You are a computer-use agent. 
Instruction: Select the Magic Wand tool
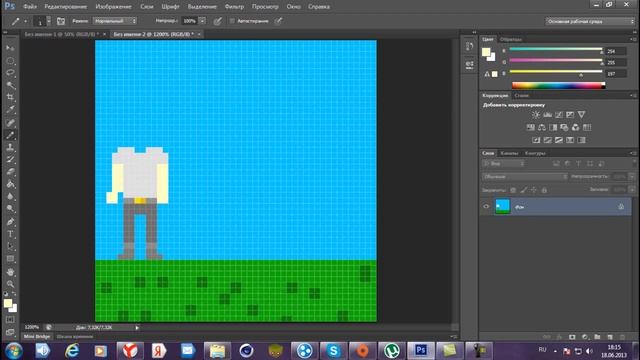[10, 85]
